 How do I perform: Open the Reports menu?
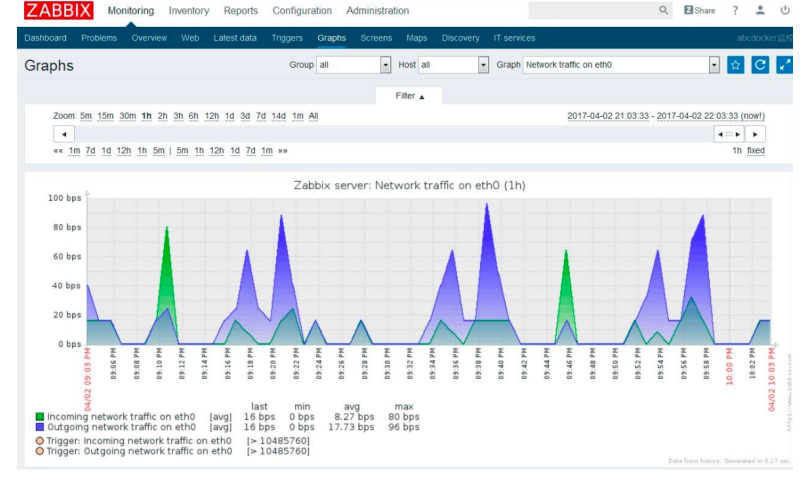point(241,11)
